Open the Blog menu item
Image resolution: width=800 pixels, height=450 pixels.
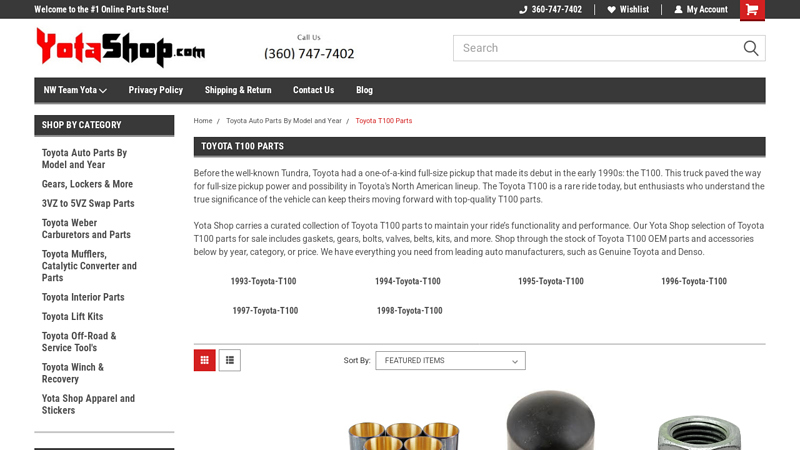[364, 90]
